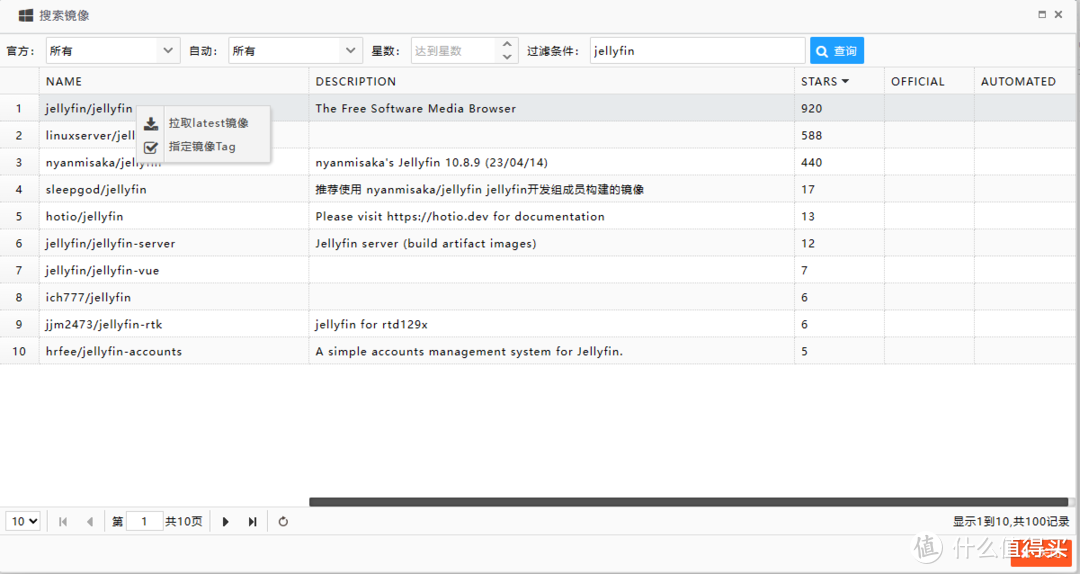Go to the next page arrow
Image resolution: width=1080 pixels, height=574 pixels.
point(225,522)
